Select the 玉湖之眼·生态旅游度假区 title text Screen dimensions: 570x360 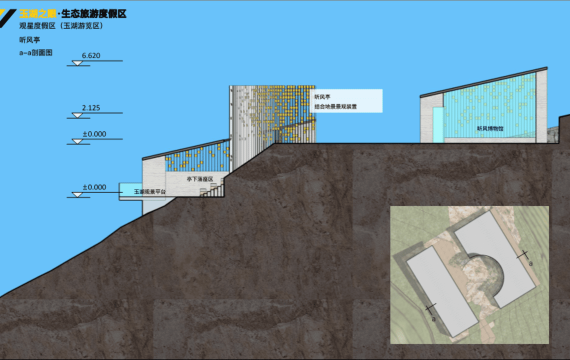(x=73, y=14)
